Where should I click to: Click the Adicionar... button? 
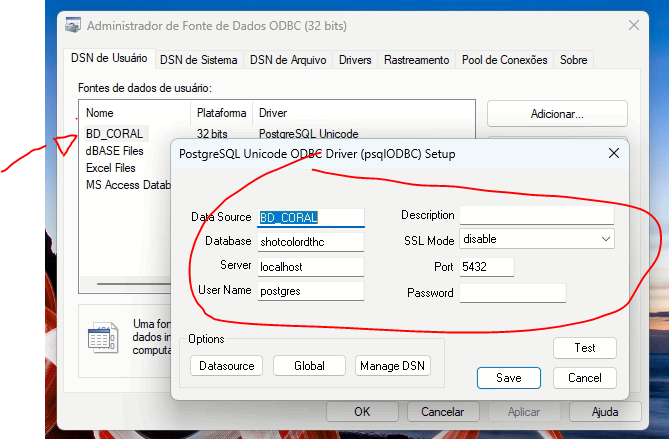[557, 114]
